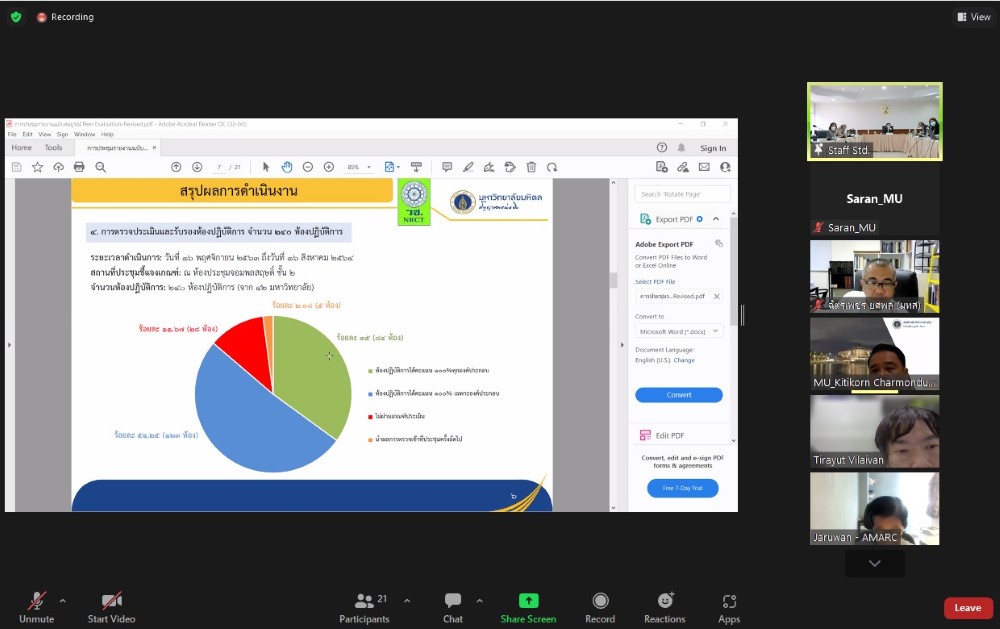This screenshot has width=1000, height=629.
Task: Open the Acrobat Tools tab
Action: 53,148
